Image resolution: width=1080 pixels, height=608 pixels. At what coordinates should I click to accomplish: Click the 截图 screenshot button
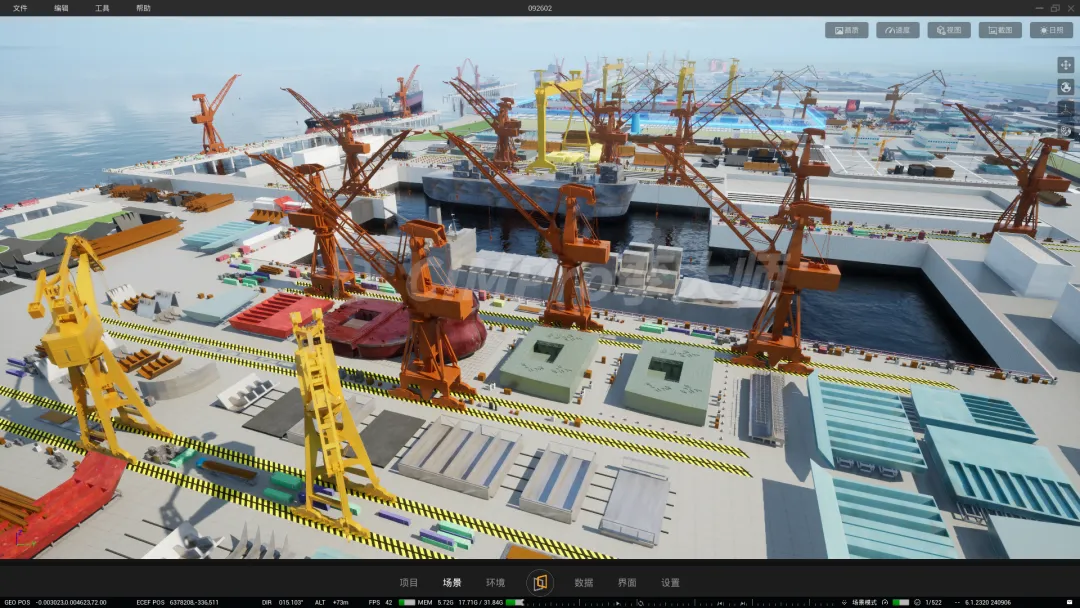[x=1000, y=30]
